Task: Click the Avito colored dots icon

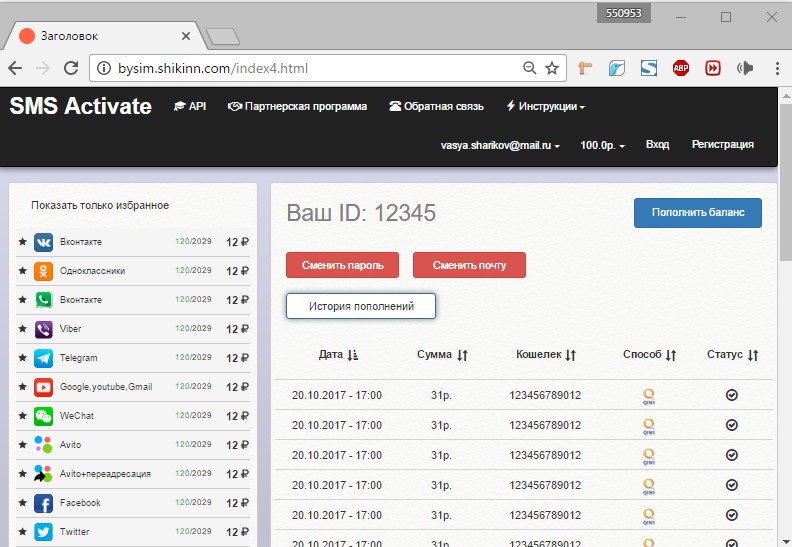Action: point(43,445)
